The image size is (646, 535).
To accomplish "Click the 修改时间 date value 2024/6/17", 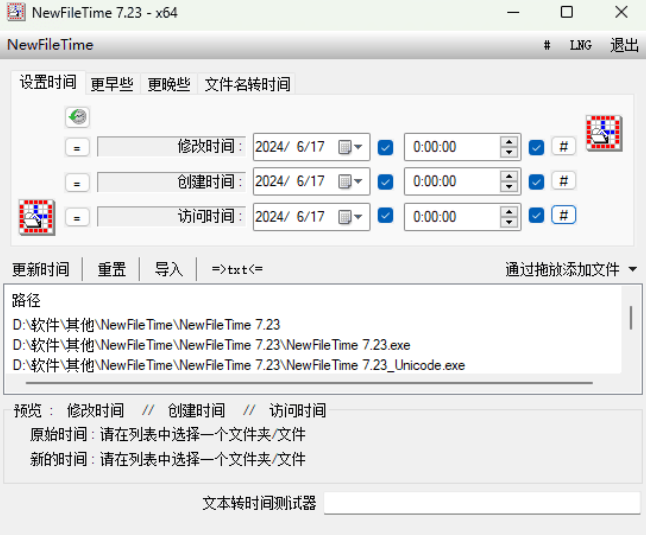I will pyautogui.click(x=290, y=147).
